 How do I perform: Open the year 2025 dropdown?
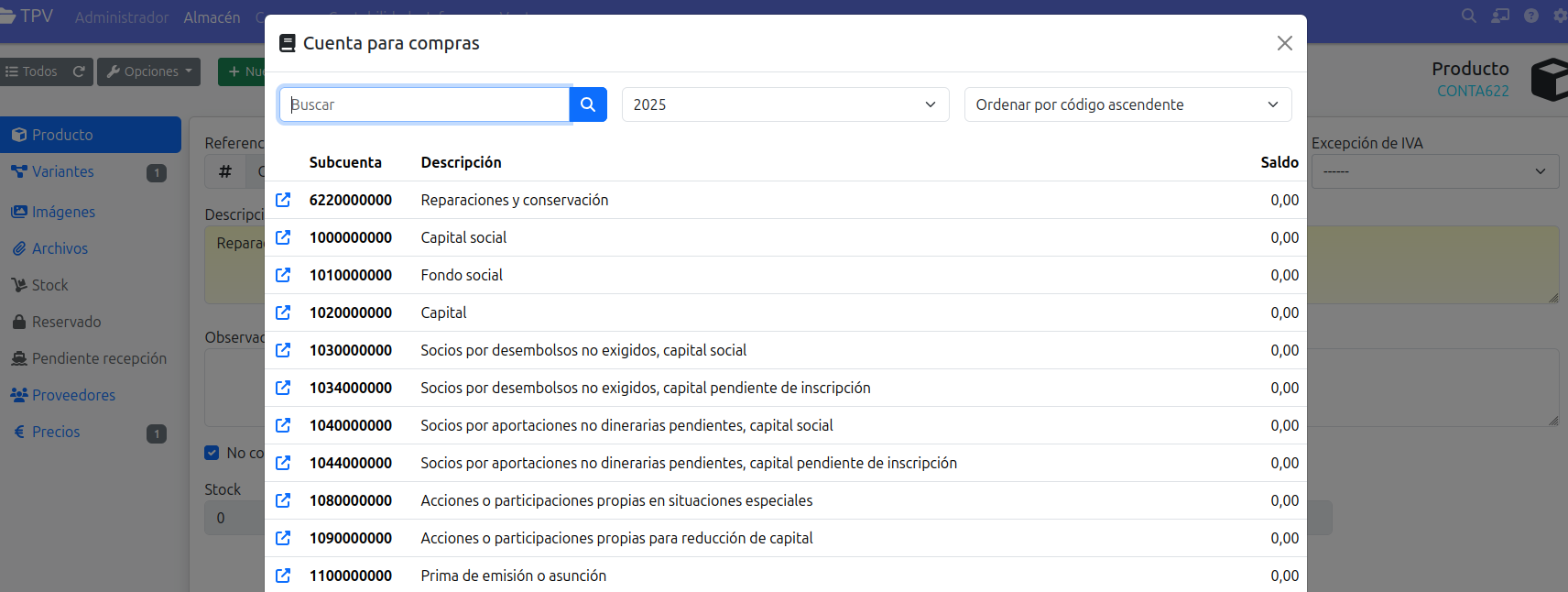tap(785, 104)
